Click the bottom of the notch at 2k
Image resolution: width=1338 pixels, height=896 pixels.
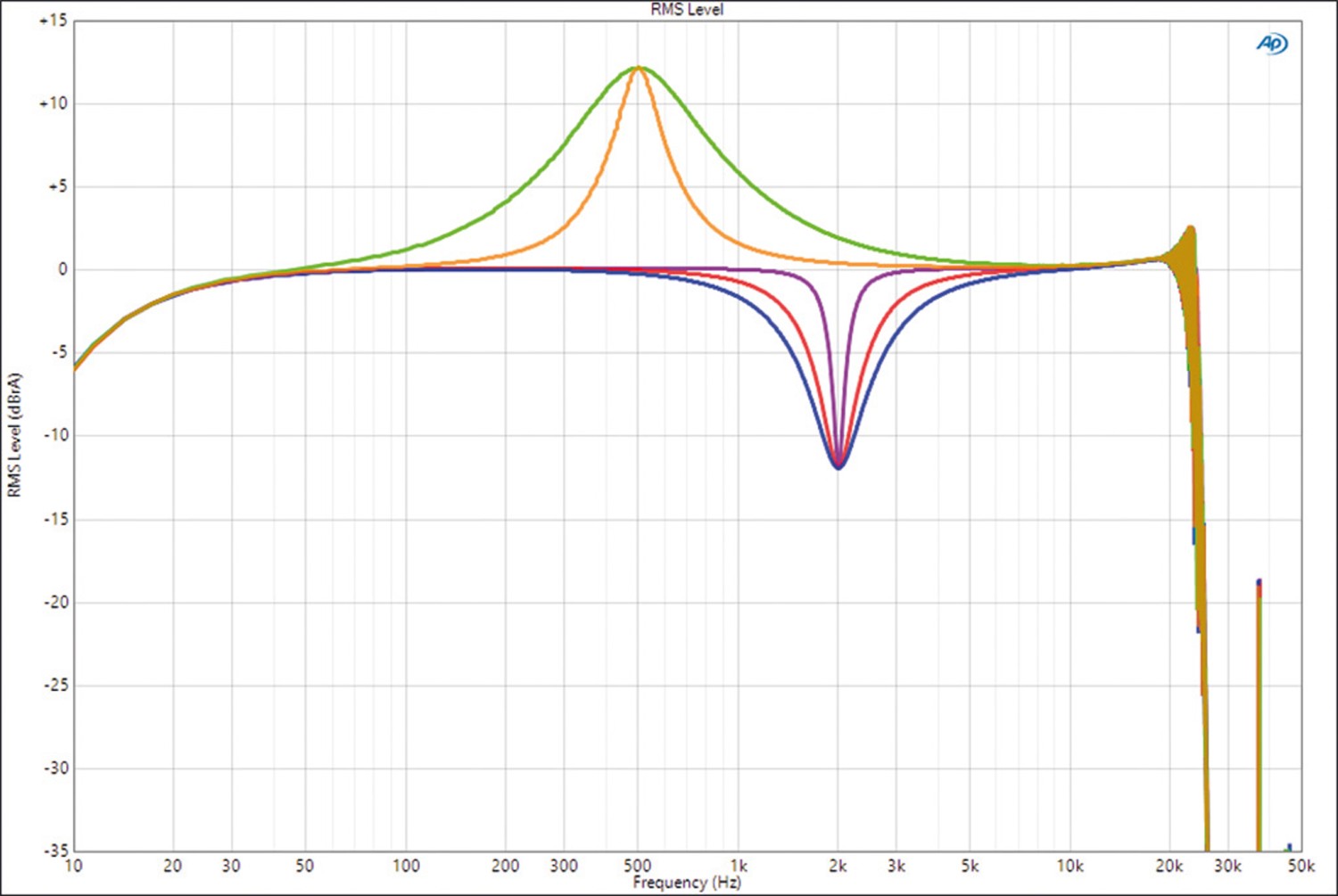838,466
